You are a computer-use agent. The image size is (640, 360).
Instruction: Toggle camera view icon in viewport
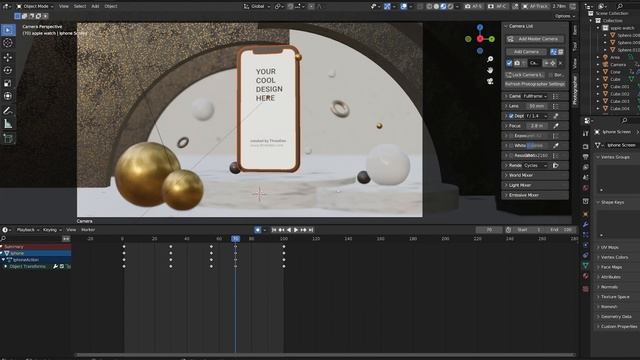490,81
